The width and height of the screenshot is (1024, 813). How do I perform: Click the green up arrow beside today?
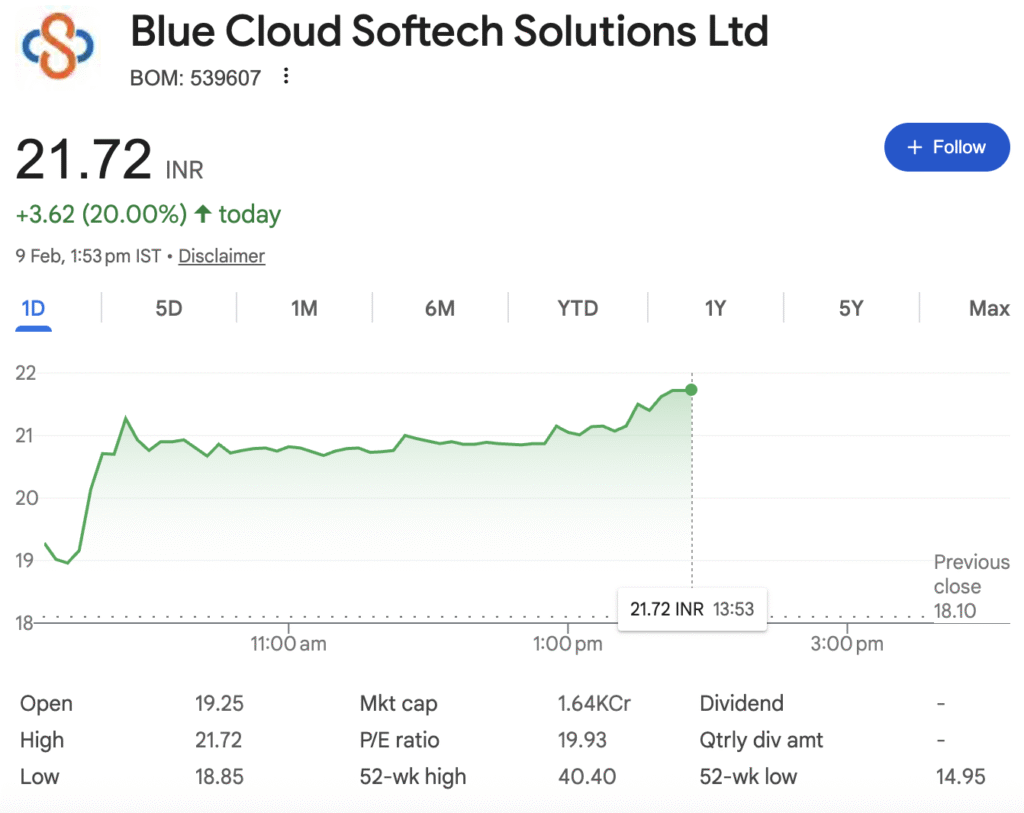(x=203, y=214)
